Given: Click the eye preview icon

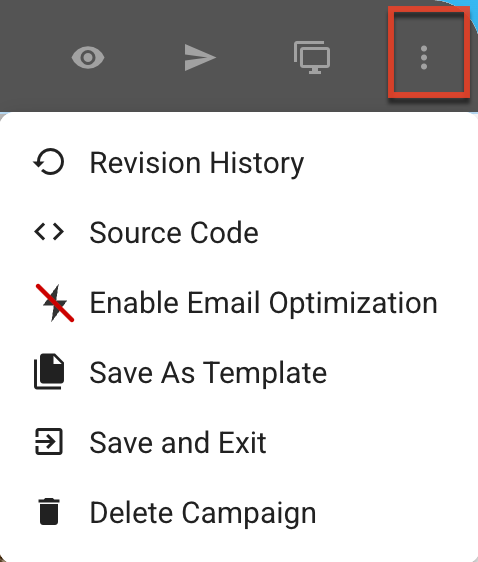Looking at the screenshot, I should coord(88,57).
